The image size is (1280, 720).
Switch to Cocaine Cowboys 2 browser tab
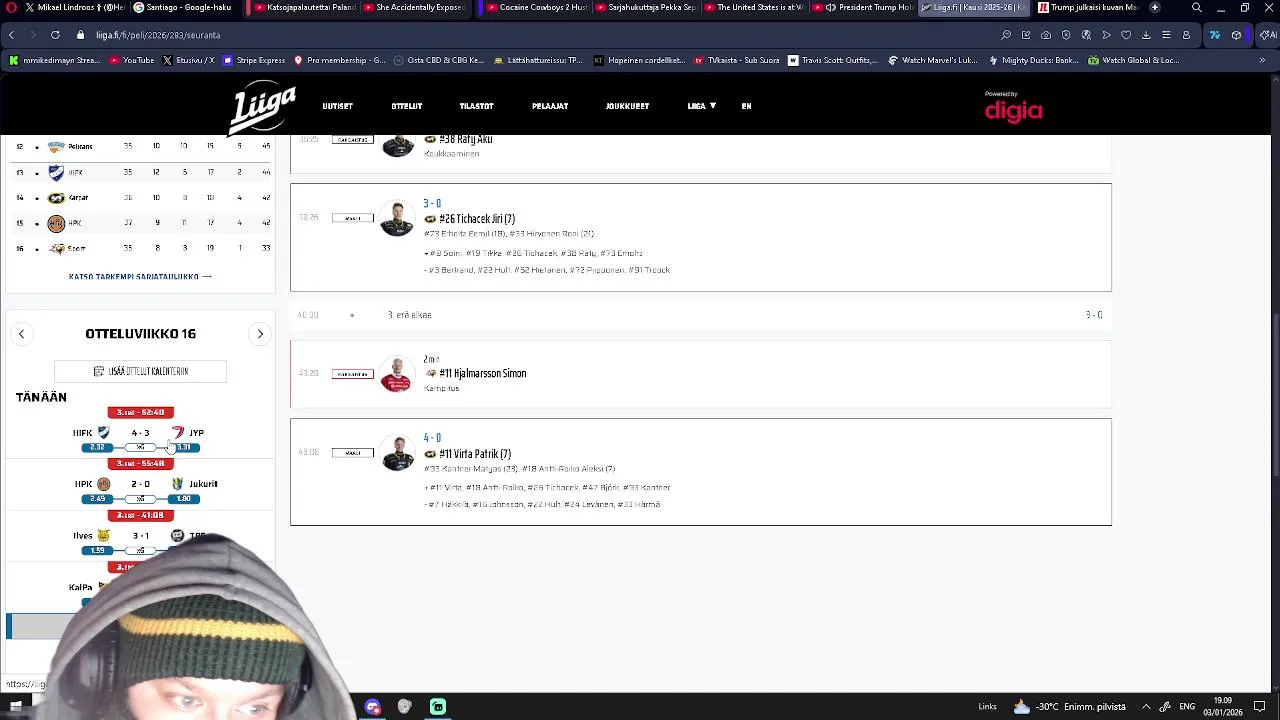pyautogui.click(x=535, y=7)
